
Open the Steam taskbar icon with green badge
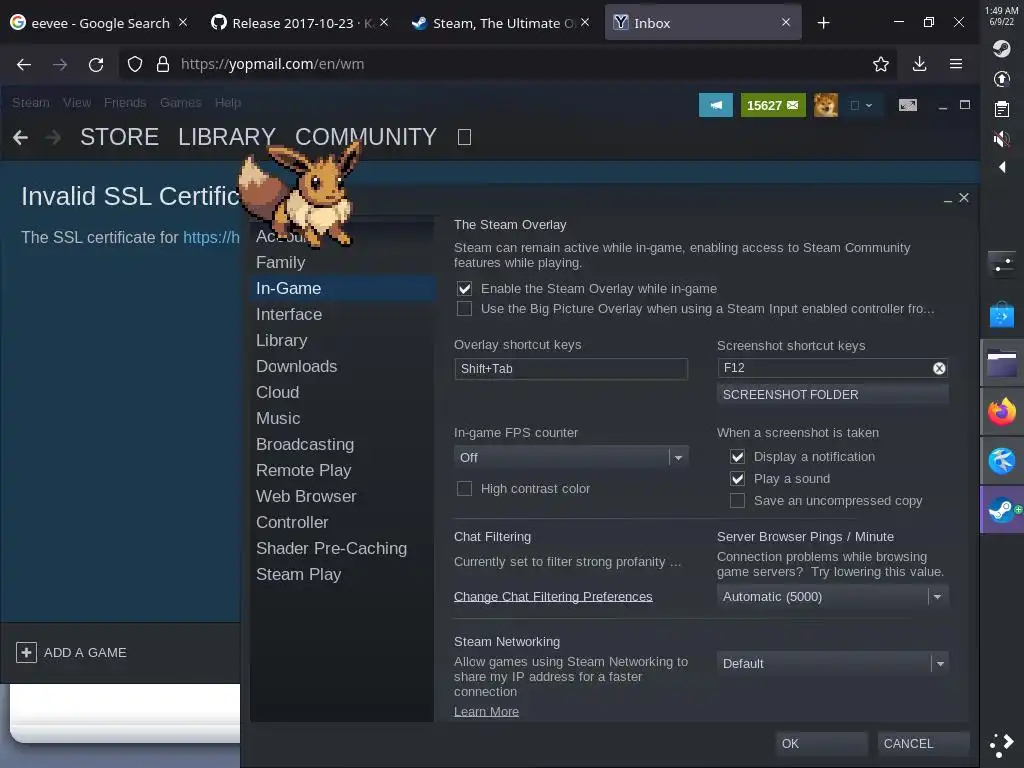point(1002,509)
